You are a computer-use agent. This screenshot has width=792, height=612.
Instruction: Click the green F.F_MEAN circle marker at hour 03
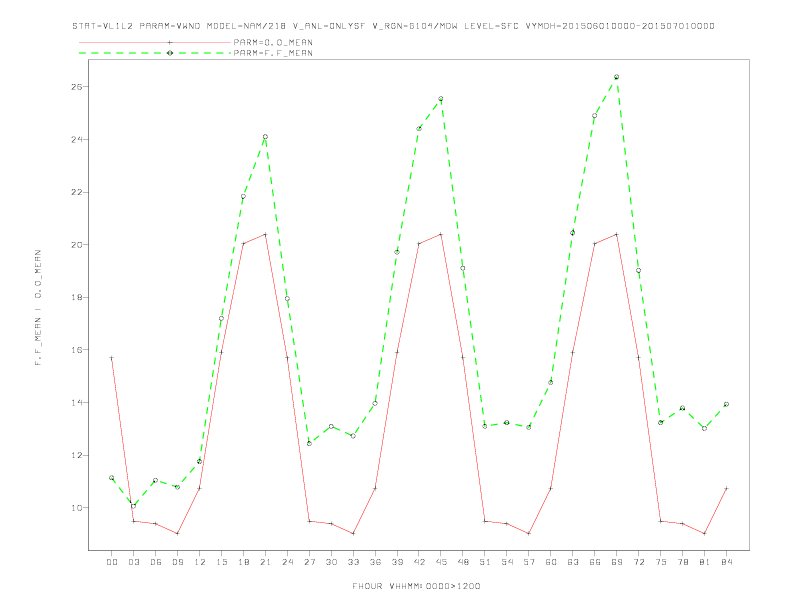tap(133, 506)
